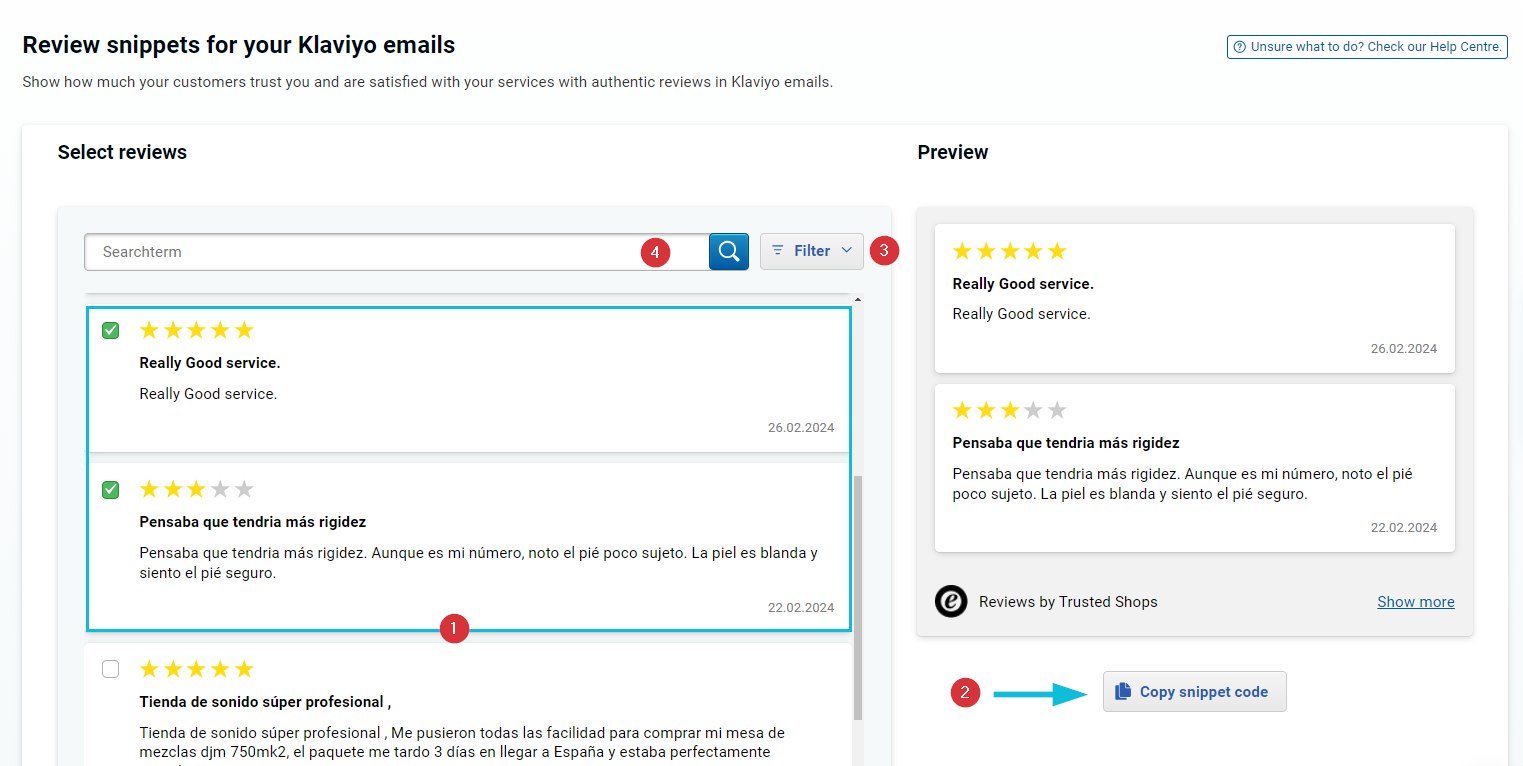Click the Preview heading
Image resolution: width=1523 pixels, height=766 pixels.
point(953,152)
